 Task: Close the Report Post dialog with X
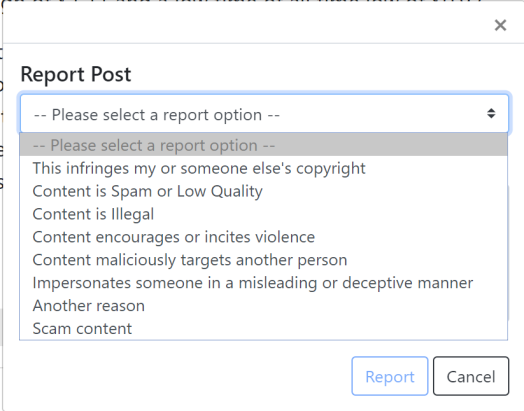click(x=500, y=25)
